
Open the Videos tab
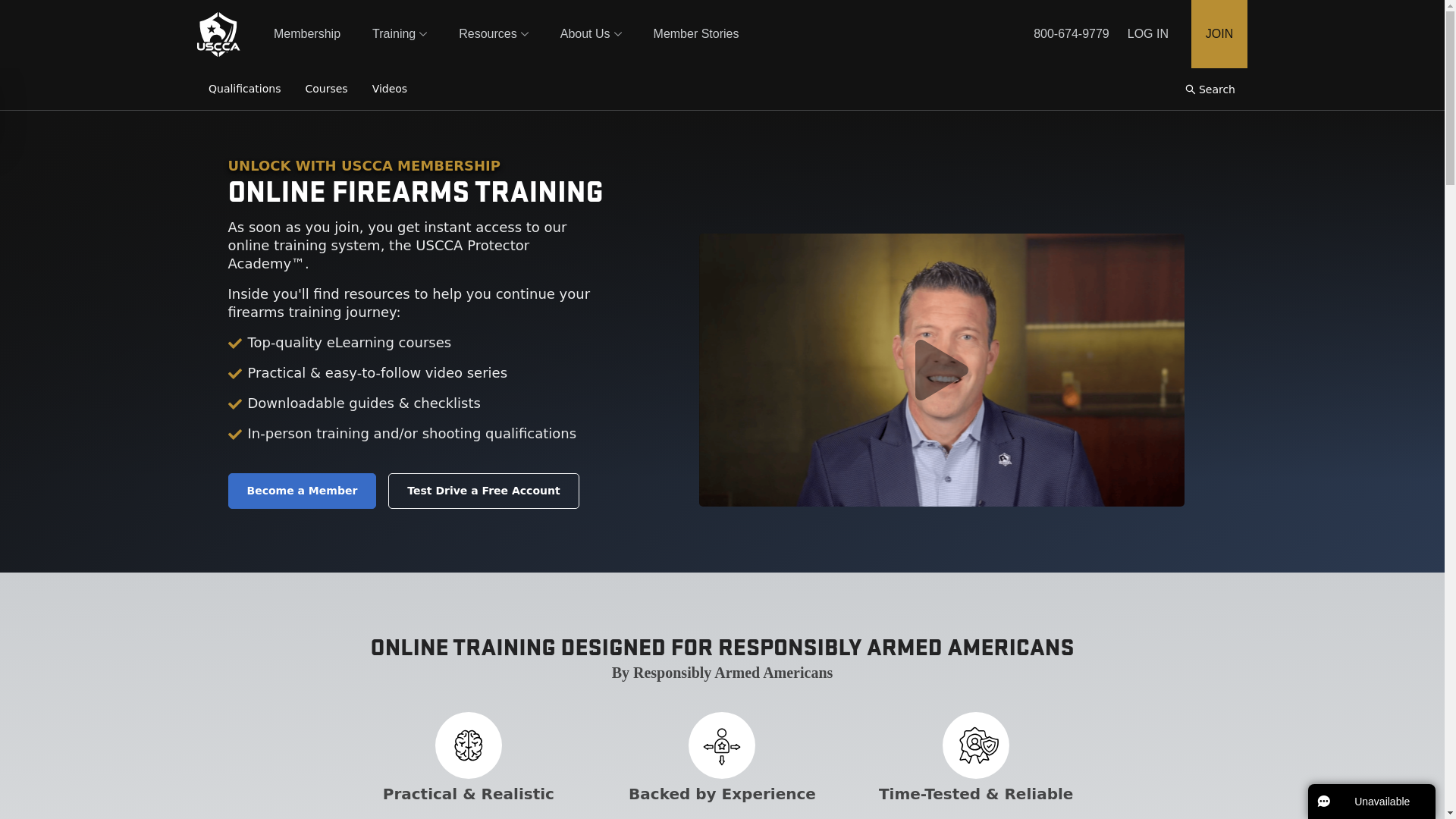tap(390, 89)
